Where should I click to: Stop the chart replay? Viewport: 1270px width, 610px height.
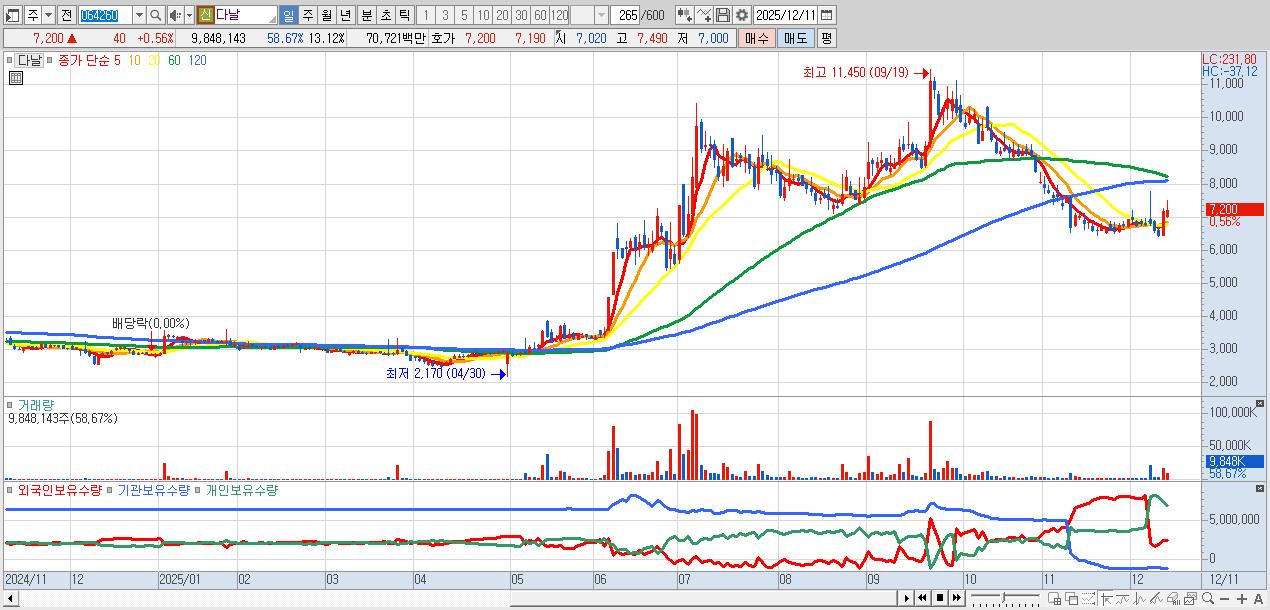coord(940,599)
